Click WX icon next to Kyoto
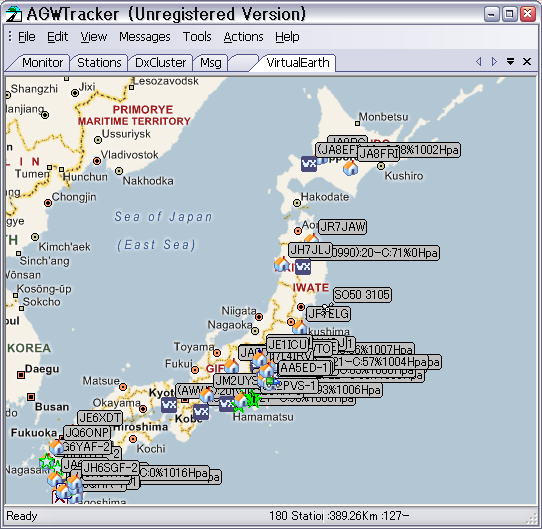The image size is (542, 529). 169,405
